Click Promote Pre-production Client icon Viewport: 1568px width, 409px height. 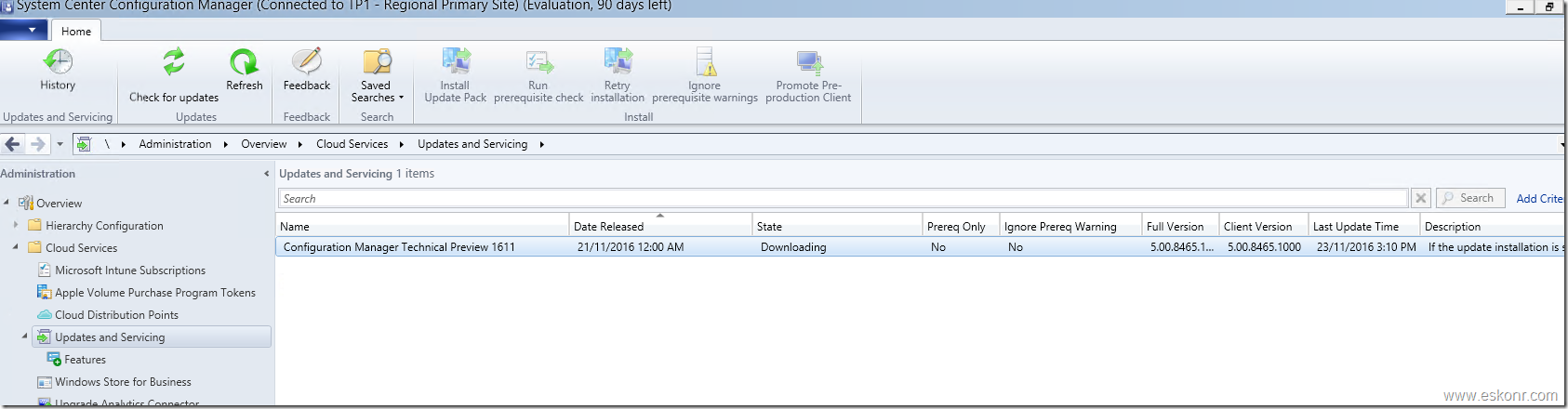pyautogui.click(x=809, y=62)
